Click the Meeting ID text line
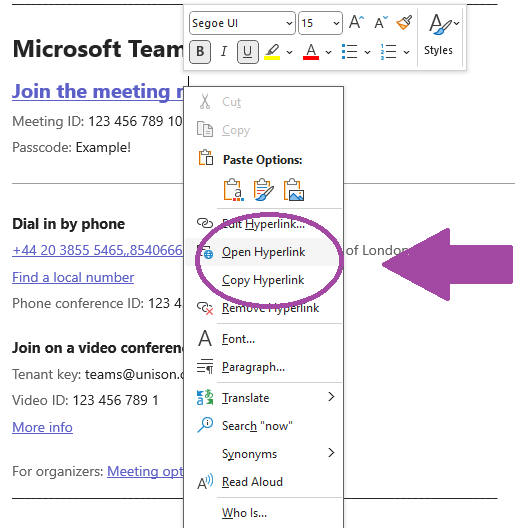This screenshot has width=515, height=528. click(x=97, y=121)
